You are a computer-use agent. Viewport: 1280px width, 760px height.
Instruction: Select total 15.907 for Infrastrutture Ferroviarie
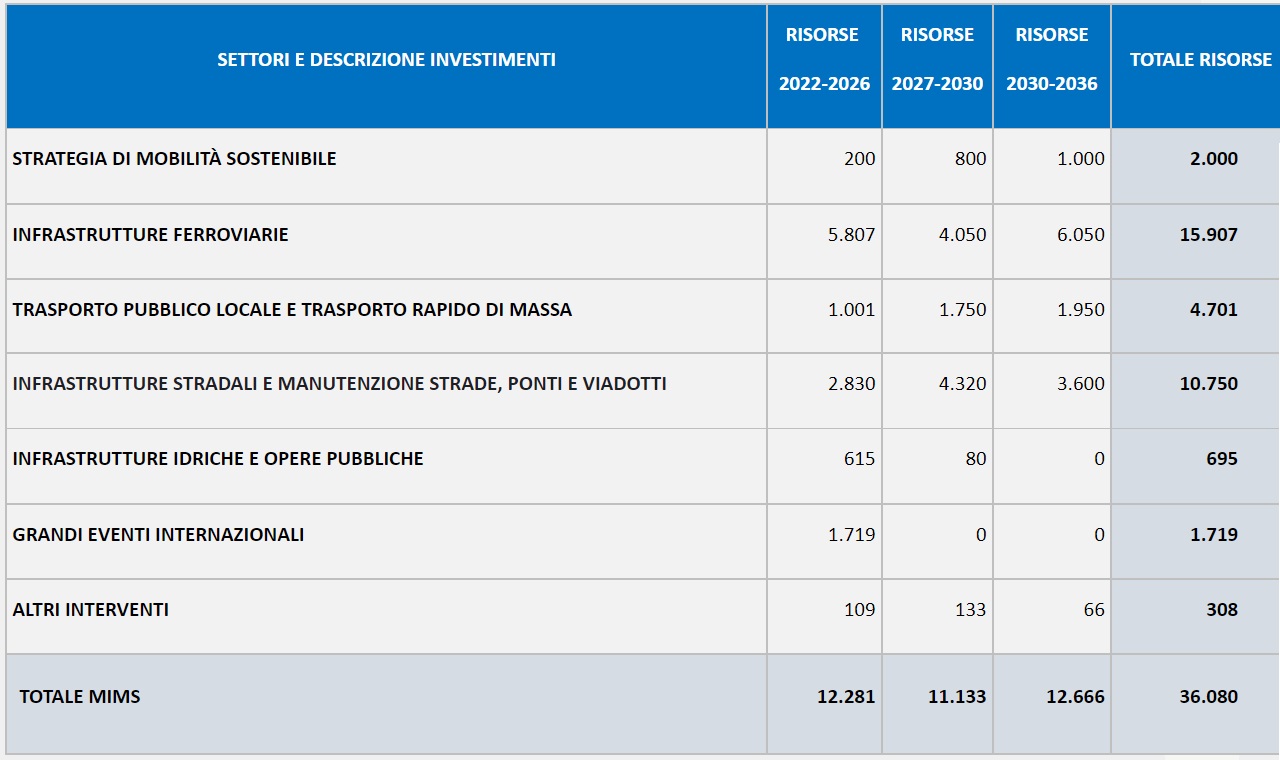coord(1209,235)
